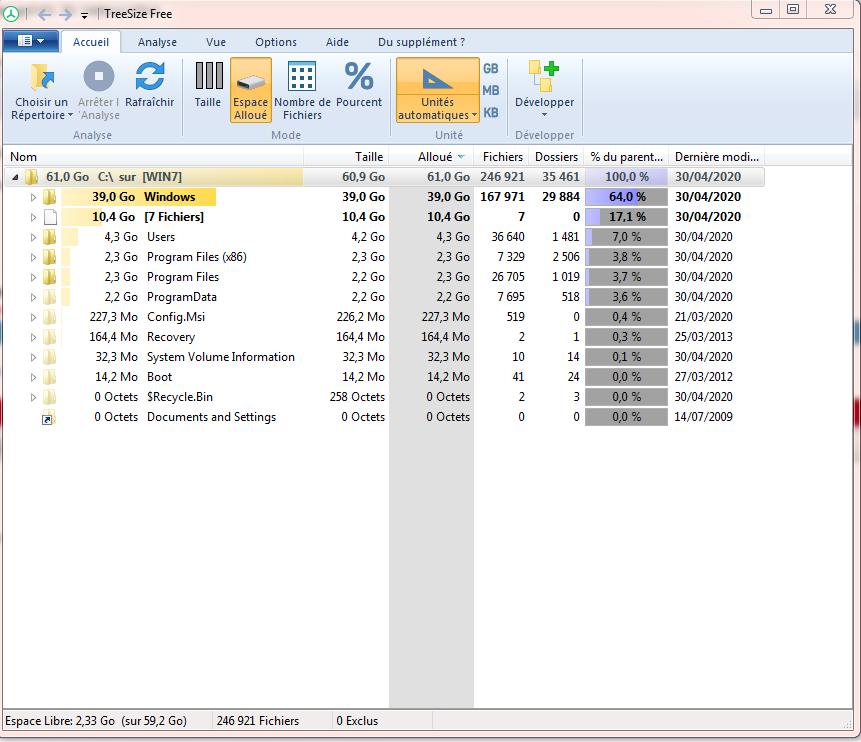Click the [7 Fichiers] file icon
861x742 pixels.
(x=51, y=217)
